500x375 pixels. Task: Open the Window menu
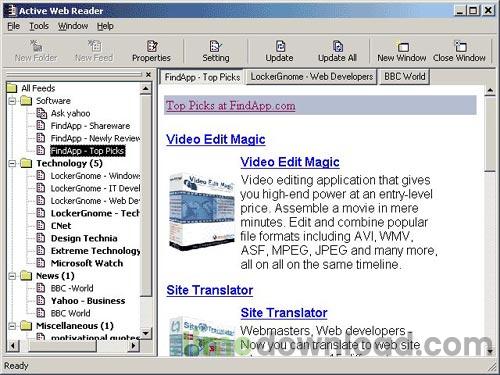[73, 26]
